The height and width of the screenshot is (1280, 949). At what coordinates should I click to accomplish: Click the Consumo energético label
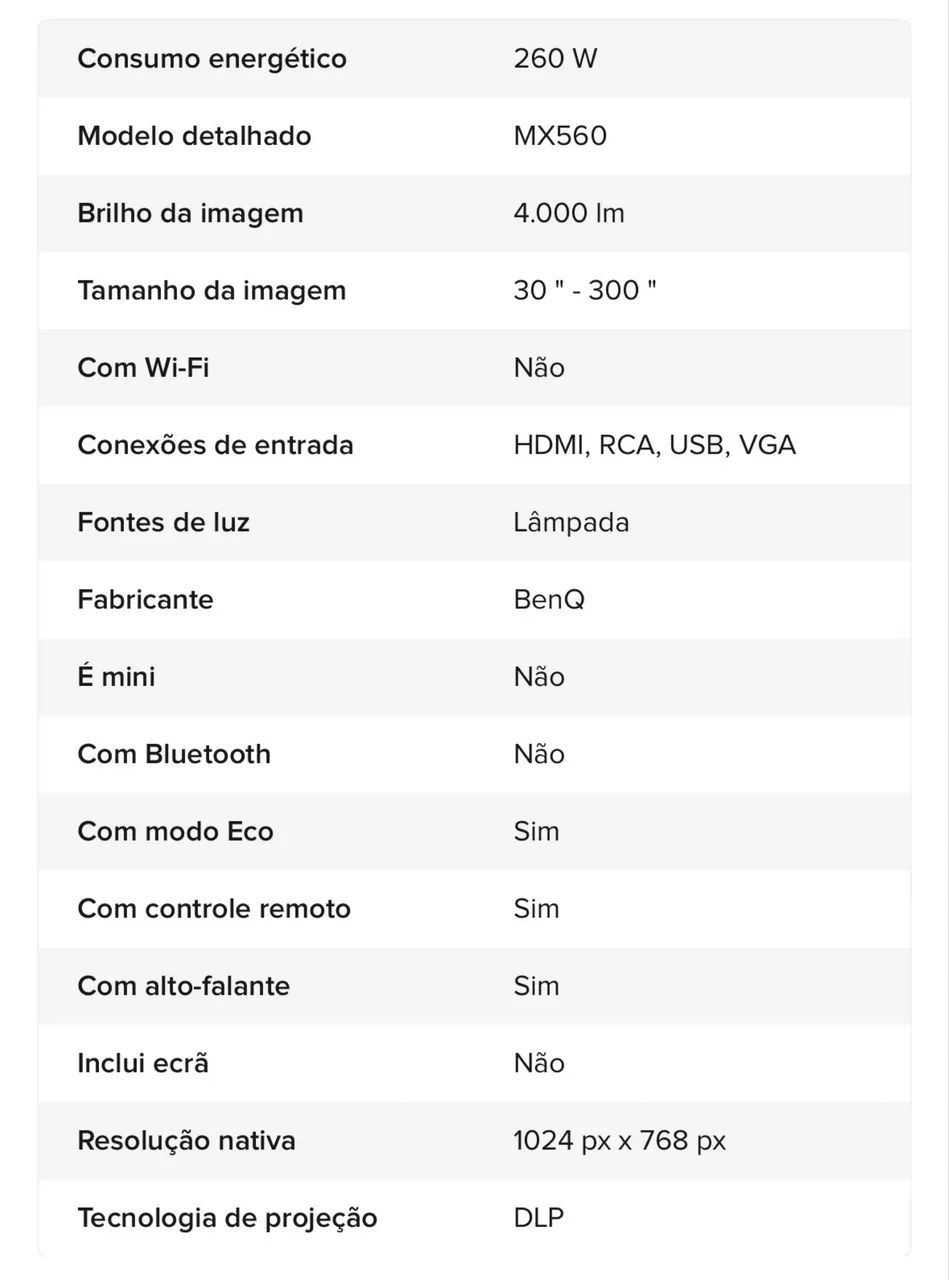click(212, 59)
